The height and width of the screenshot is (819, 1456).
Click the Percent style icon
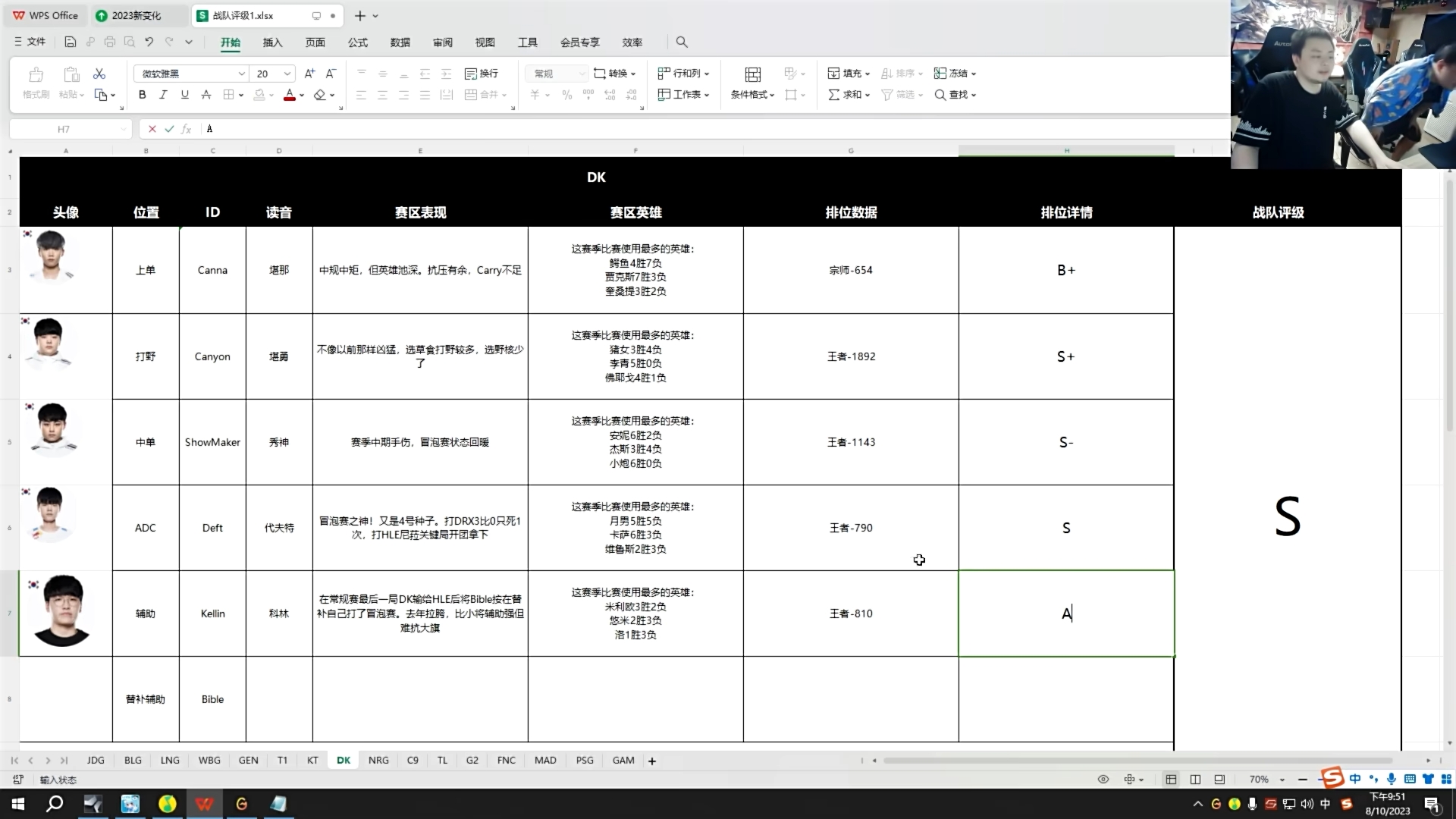point(566,95)
